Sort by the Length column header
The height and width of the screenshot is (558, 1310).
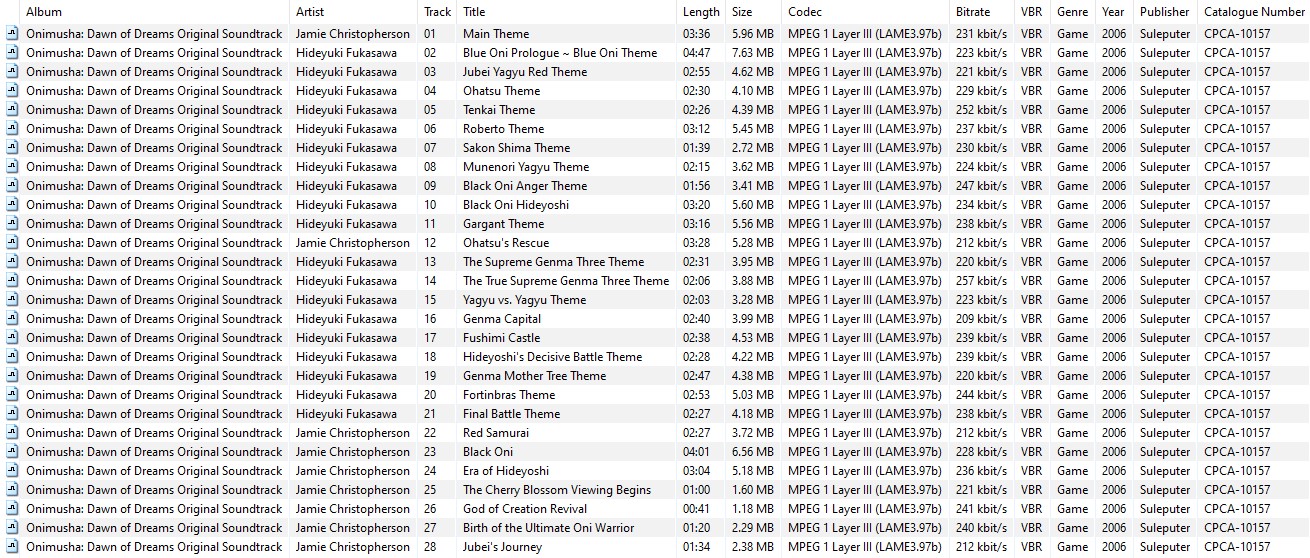pos(701,12)
